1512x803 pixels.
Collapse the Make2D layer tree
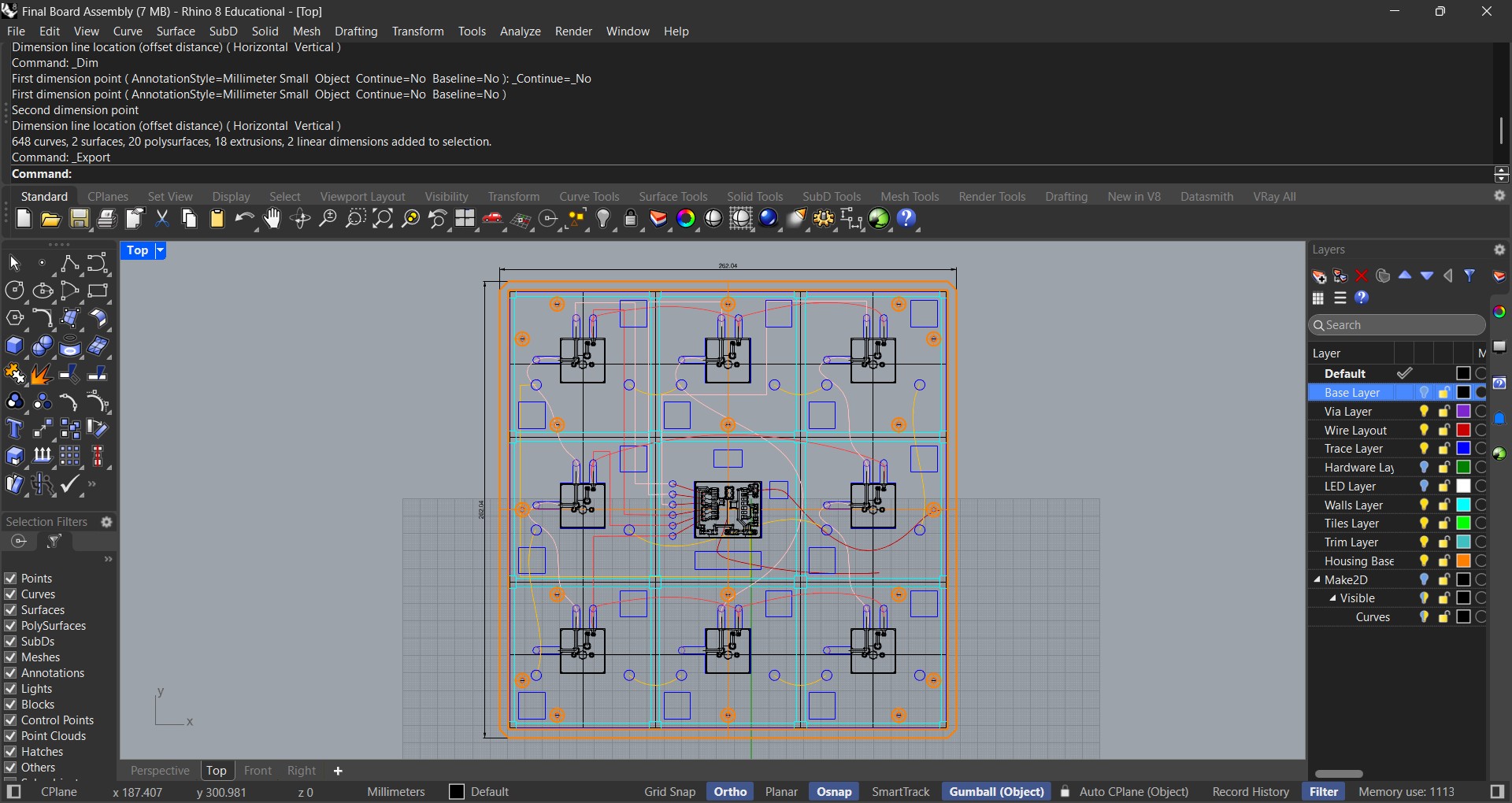[1317, 579]
